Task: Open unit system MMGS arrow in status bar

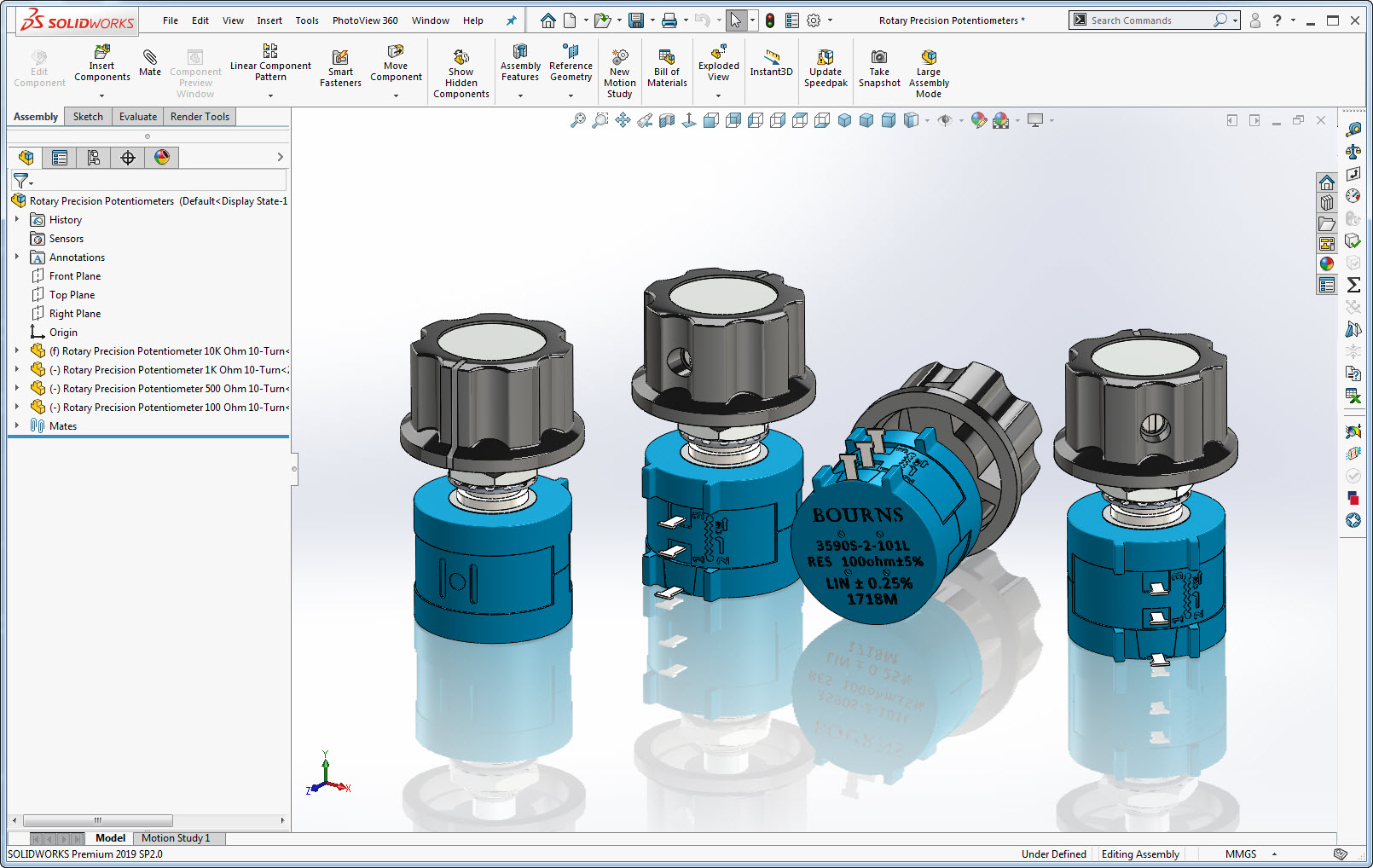Action: coord(1274,854)
